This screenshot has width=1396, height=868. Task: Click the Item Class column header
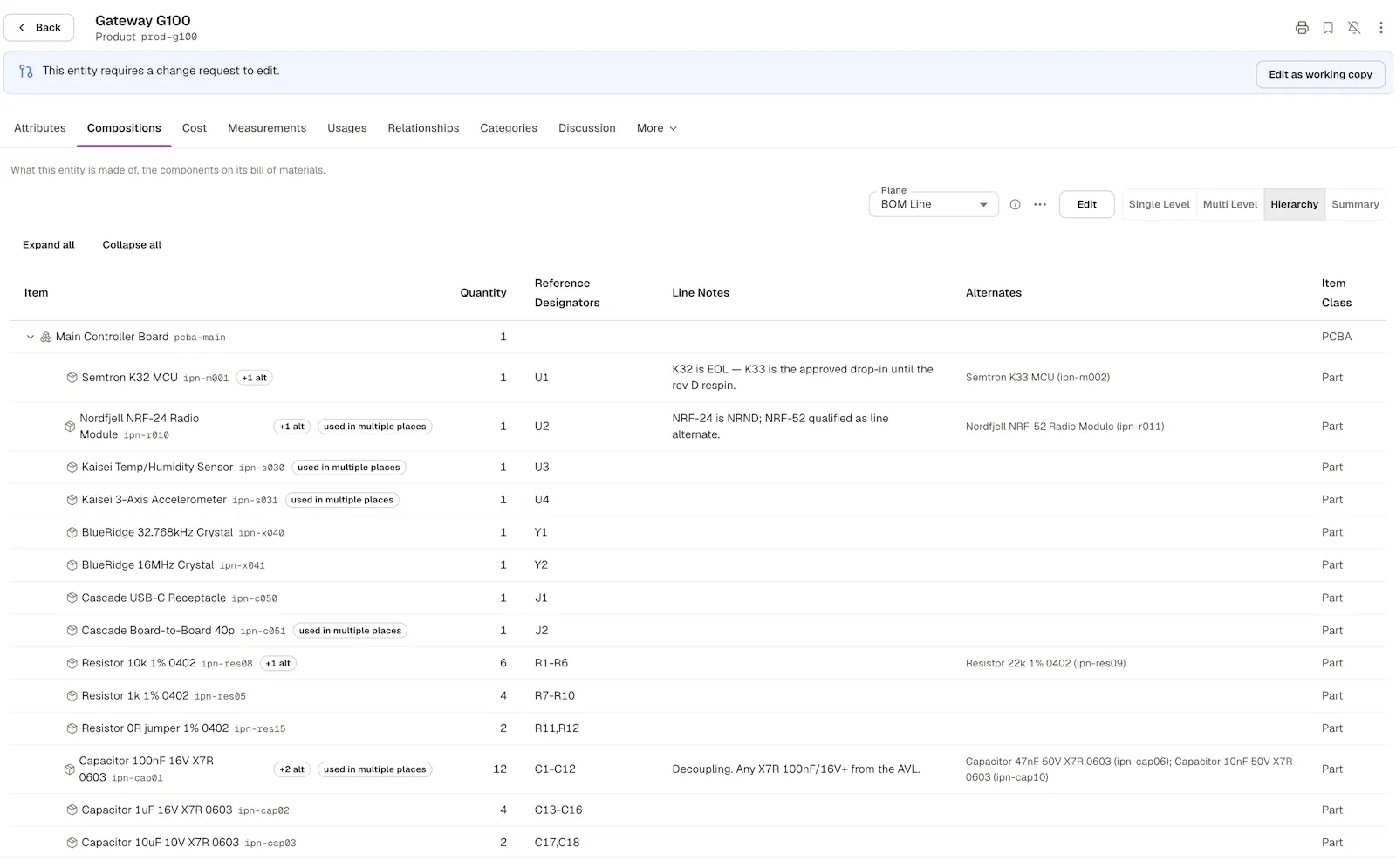point(1336,293)
